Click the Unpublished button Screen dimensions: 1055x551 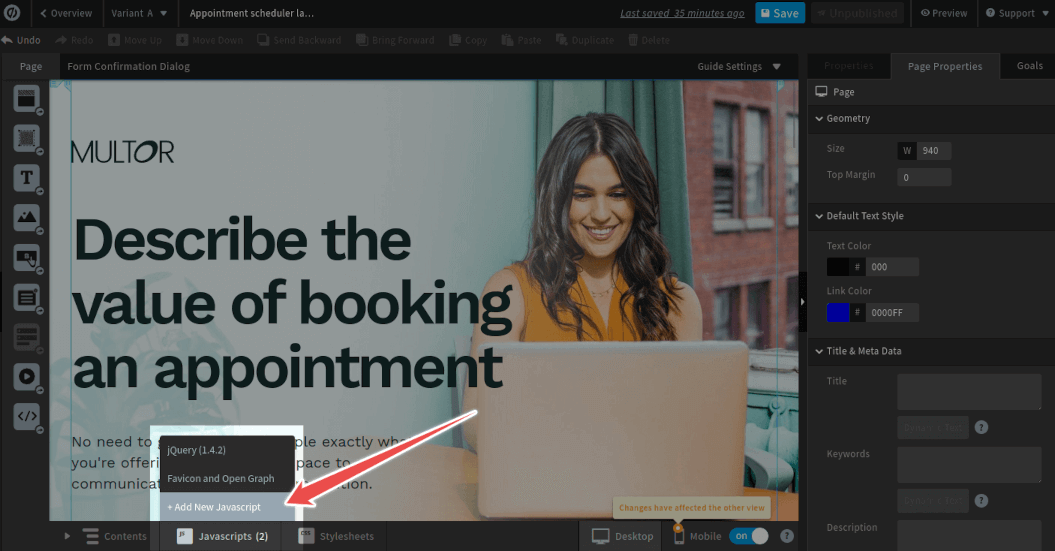[x=856, y=13]
